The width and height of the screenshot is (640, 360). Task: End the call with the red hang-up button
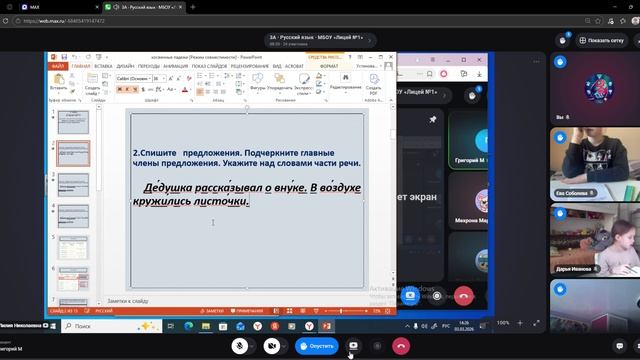[x=401, y=346]
